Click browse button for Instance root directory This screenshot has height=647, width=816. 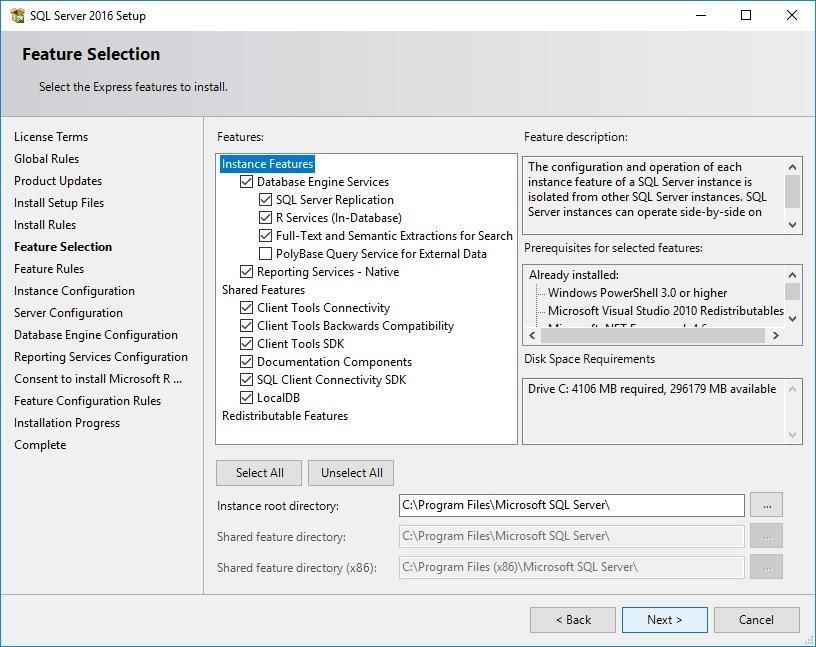tap(766, 505)
